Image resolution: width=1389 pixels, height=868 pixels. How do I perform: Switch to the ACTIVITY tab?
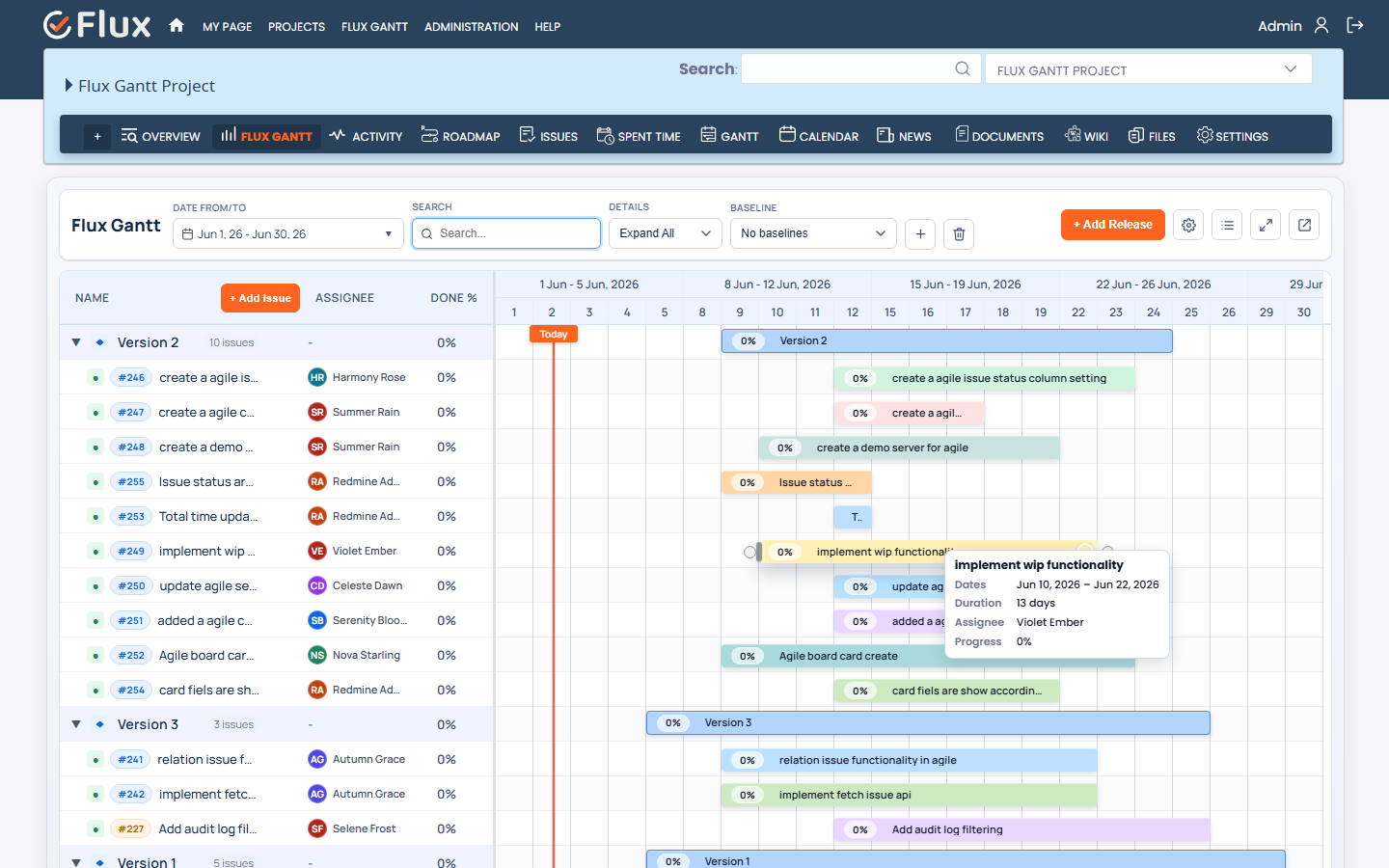[366, 136]
